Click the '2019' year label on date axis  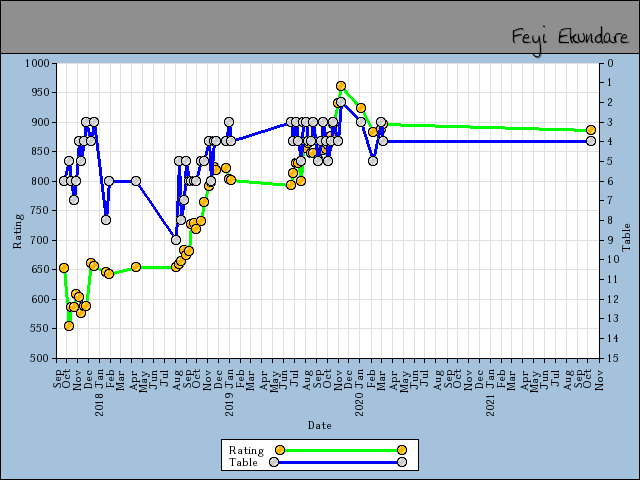point(229,404)
